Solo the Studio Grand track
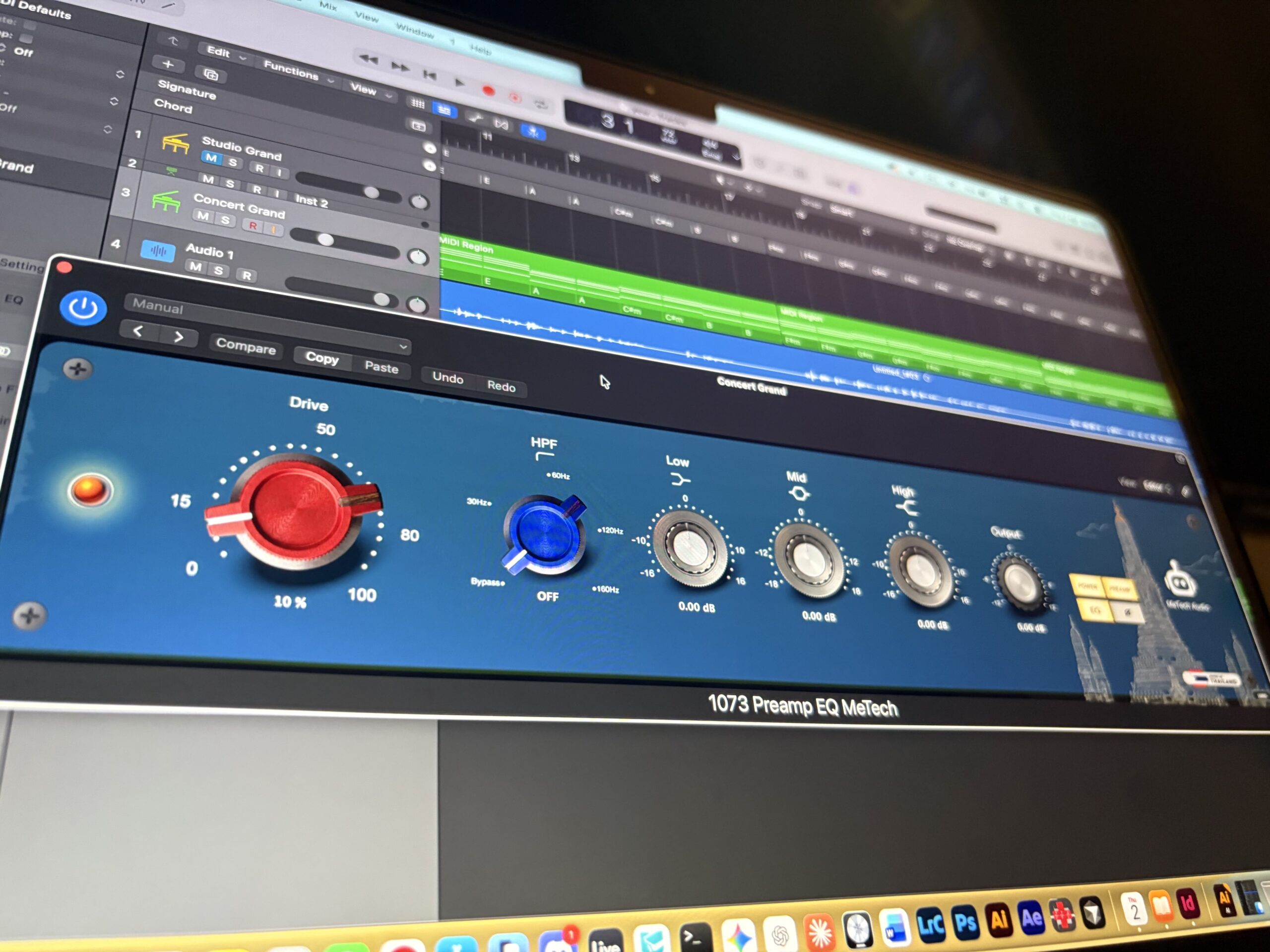This screenshot has width=1270, height=952. (x=233, y=163)
